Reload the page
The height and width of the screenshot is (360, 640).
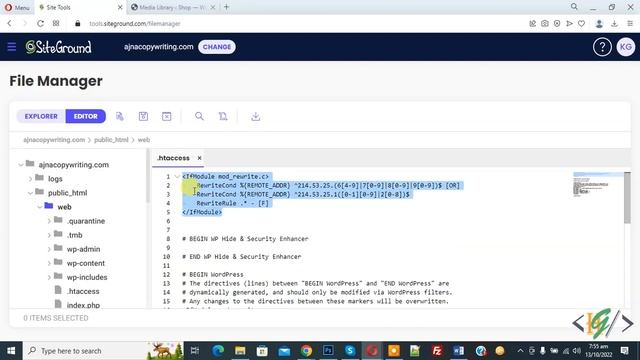pos(40,24)
